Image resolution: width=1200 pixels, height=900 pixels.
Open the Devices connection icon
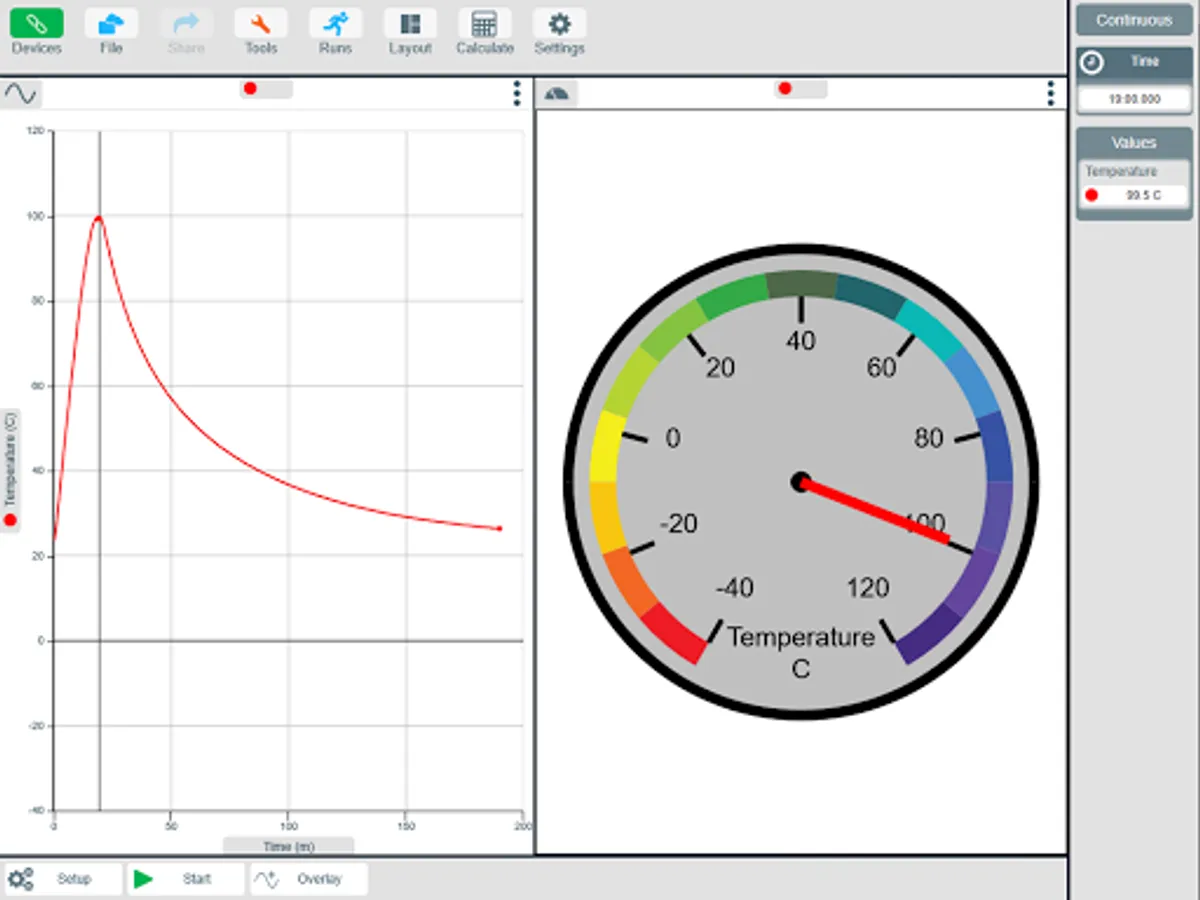click(36, 24)
